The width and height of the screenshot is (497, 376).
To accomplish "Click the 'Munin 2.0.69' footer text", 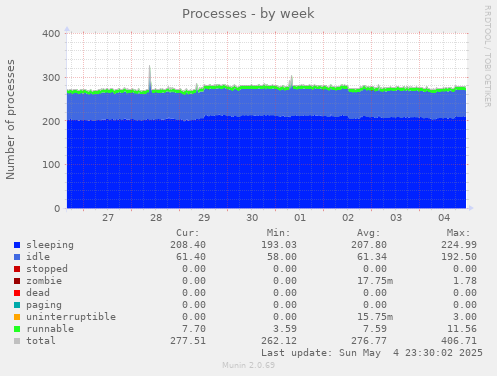I will pyautogui.click(x=248, y=365).
